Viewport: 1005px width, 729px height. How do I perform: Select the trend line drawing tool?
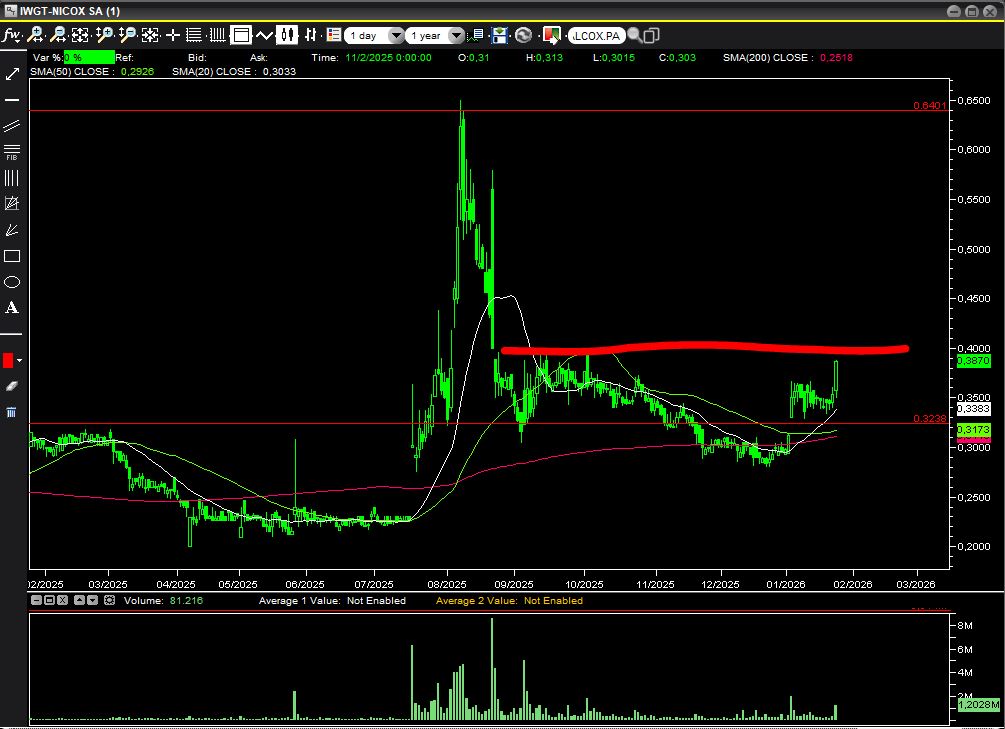(x=12, y=75)
